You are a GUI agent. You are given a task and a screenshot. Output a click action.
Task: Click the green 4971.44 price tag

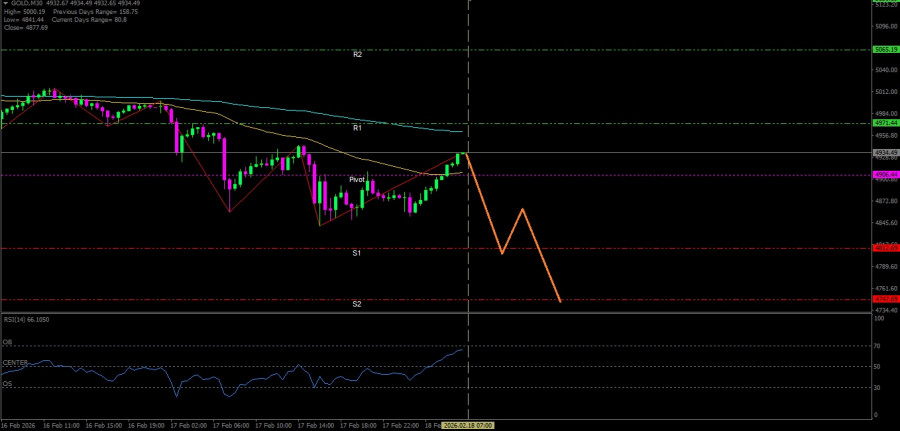885,123
